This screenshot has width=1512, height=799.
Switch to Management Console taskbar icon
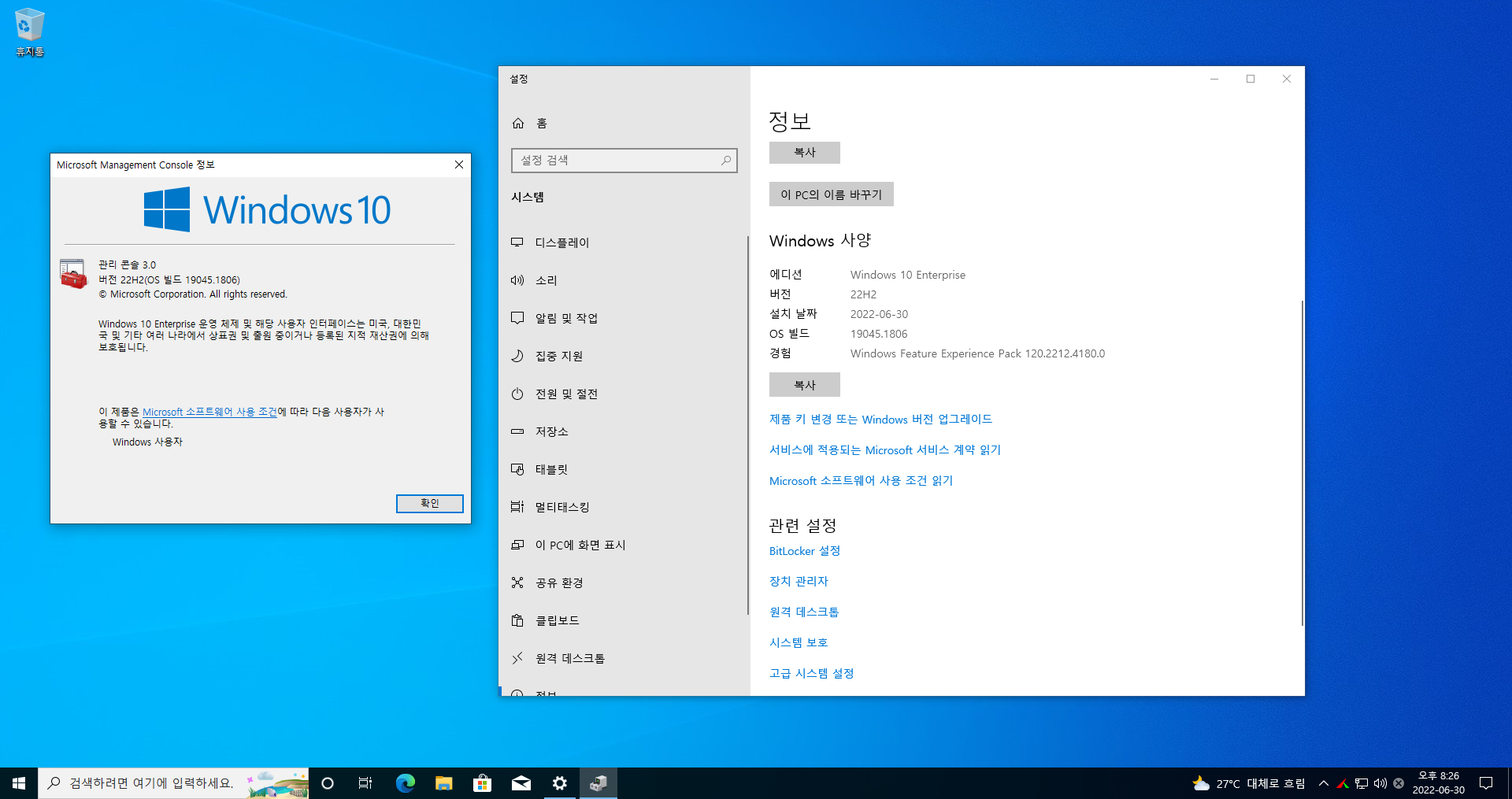coord(598,783)
